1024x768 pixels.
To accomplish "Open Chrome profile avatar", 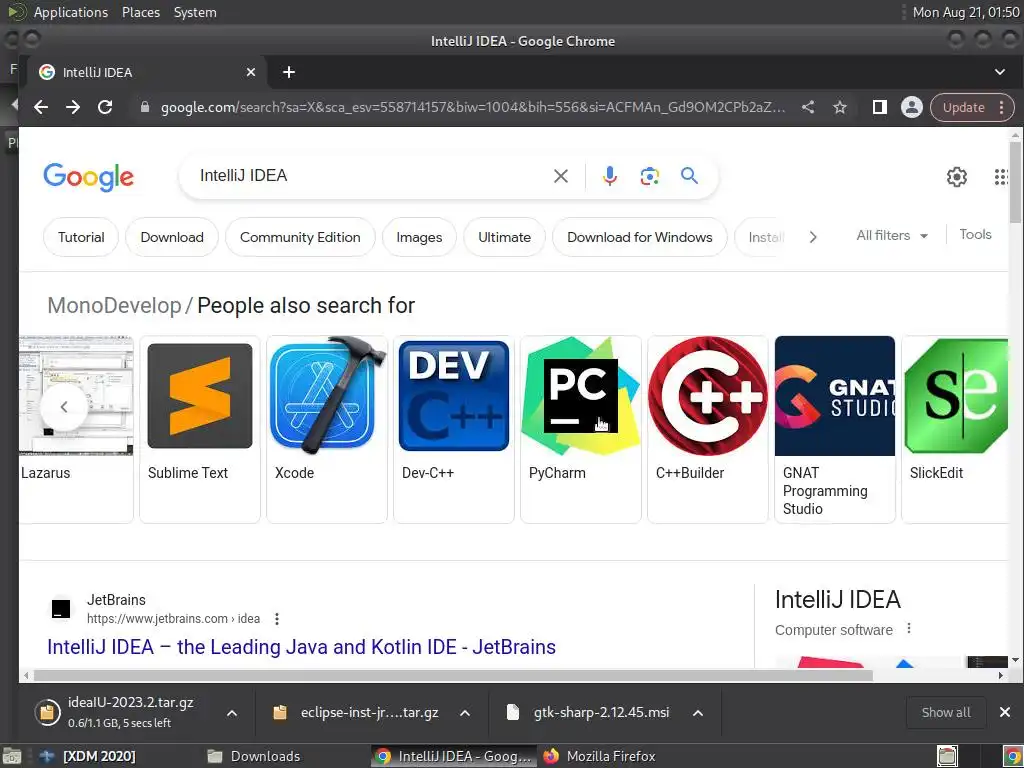I will point(912,107).
